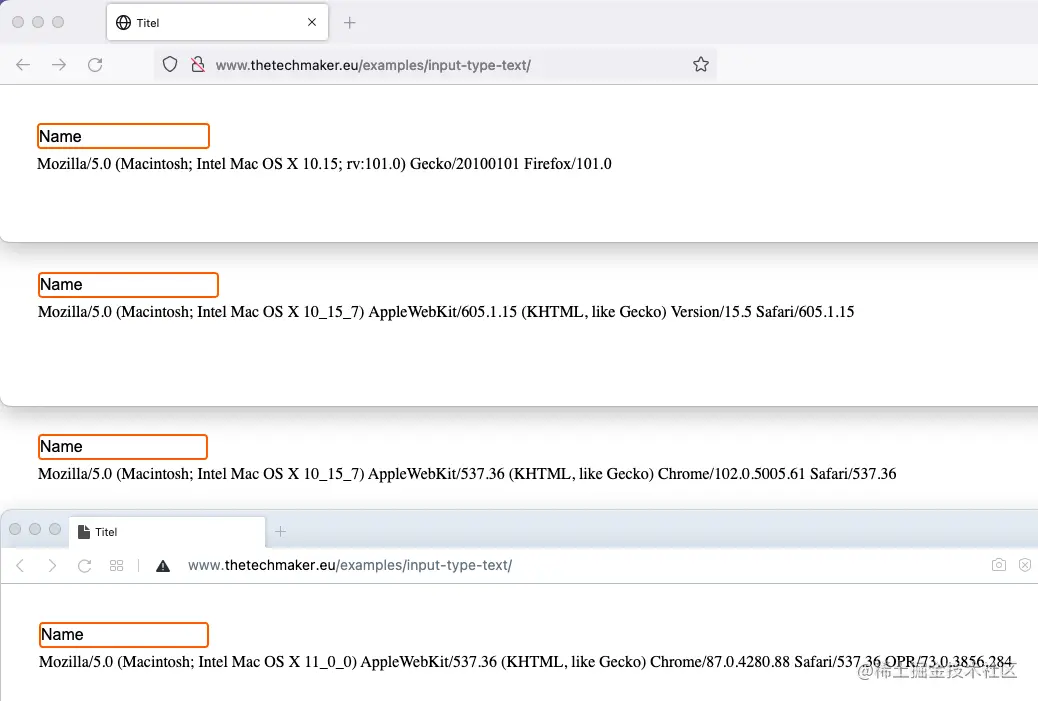The height and width of the screenshot is (701, 1038).
Task: Click the Firefox window close button
Action: pyautogui.click(x=18, y=22)
